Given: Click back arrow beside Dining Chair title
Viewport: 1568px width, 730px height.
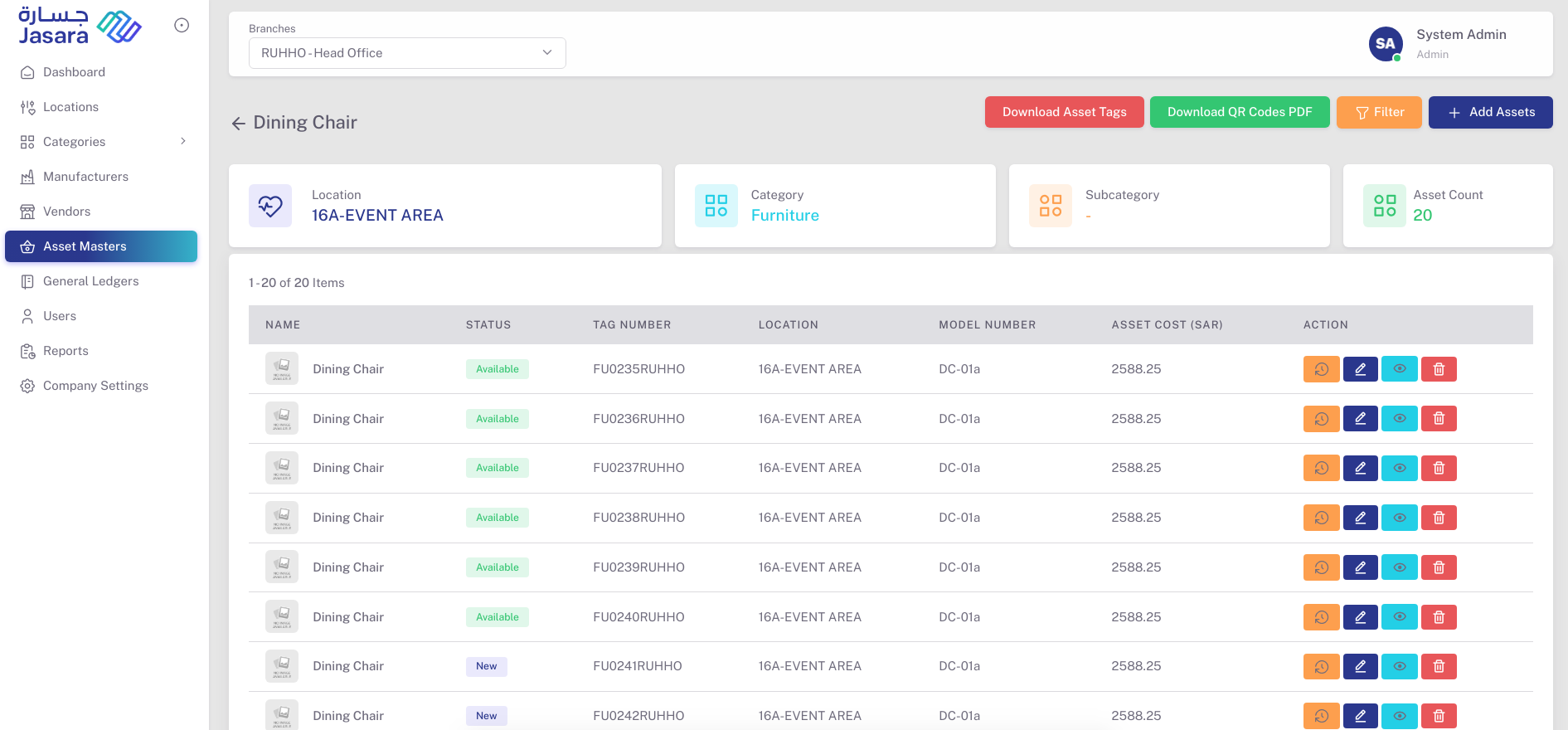Looking at the screenshot, I should (239, 124).
